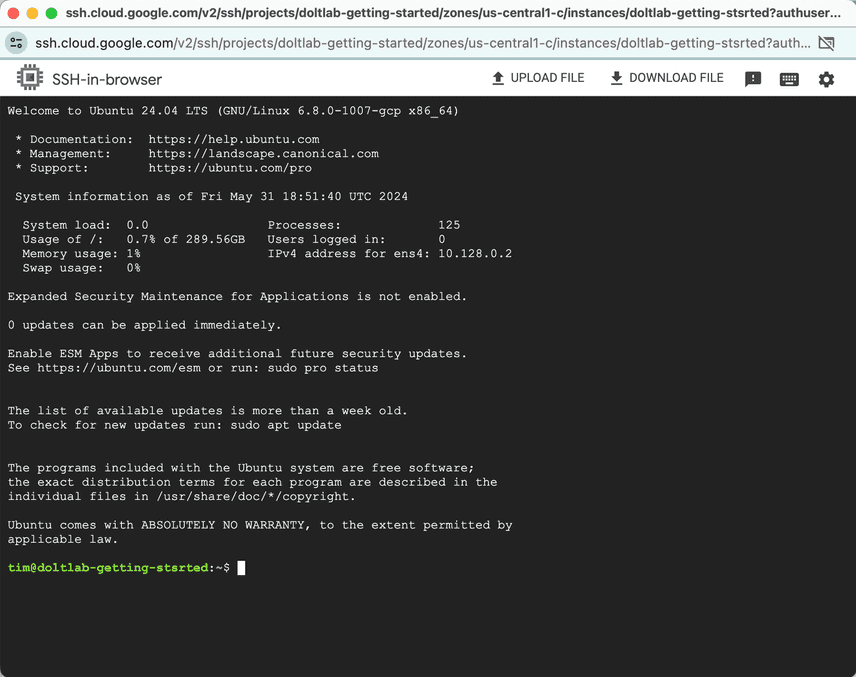Click the 'sudo pro status' text
This screenshot has width=856, height=677.
pos(323,368)
